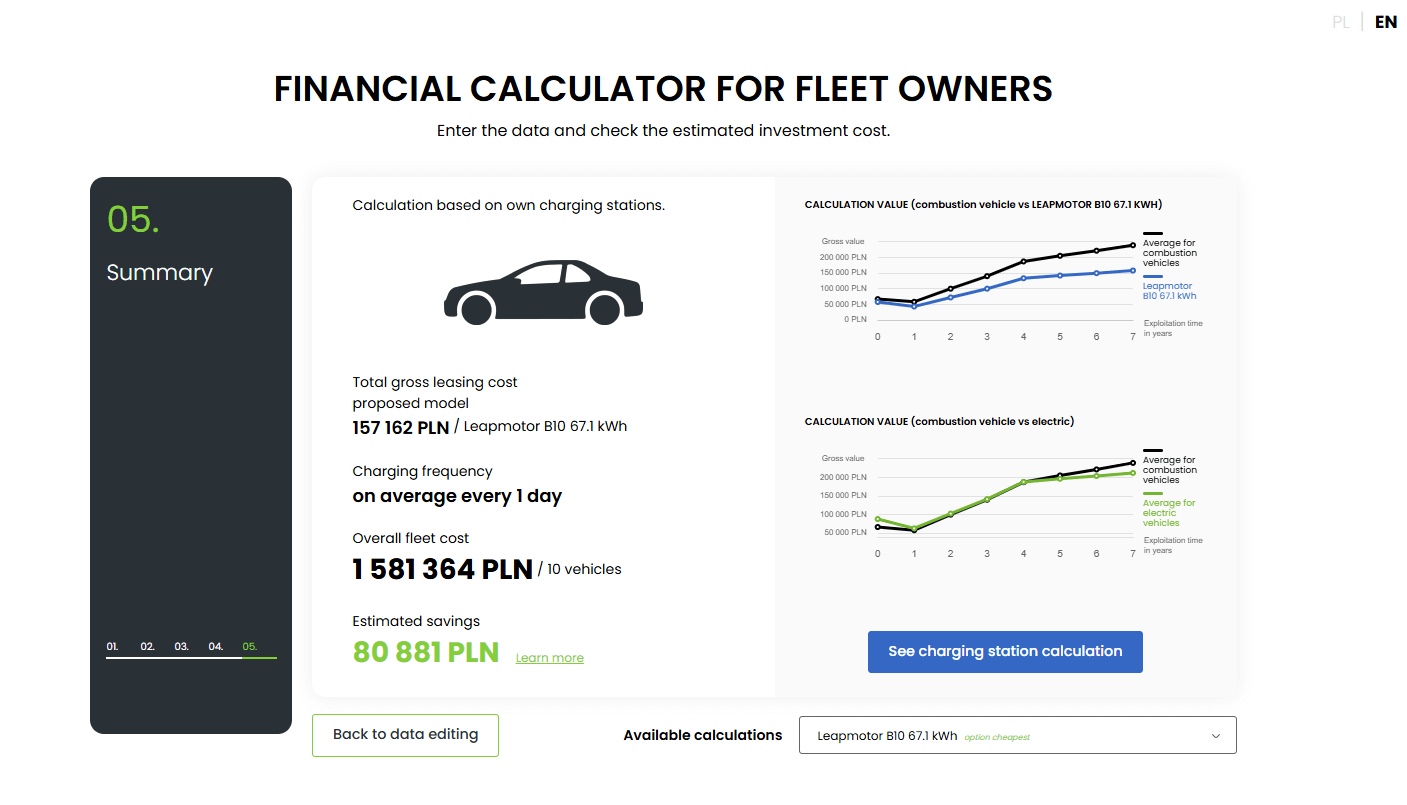Switch language to PL
The height and width of the screenshot is (805, 1407).
tap(1340, 22)
